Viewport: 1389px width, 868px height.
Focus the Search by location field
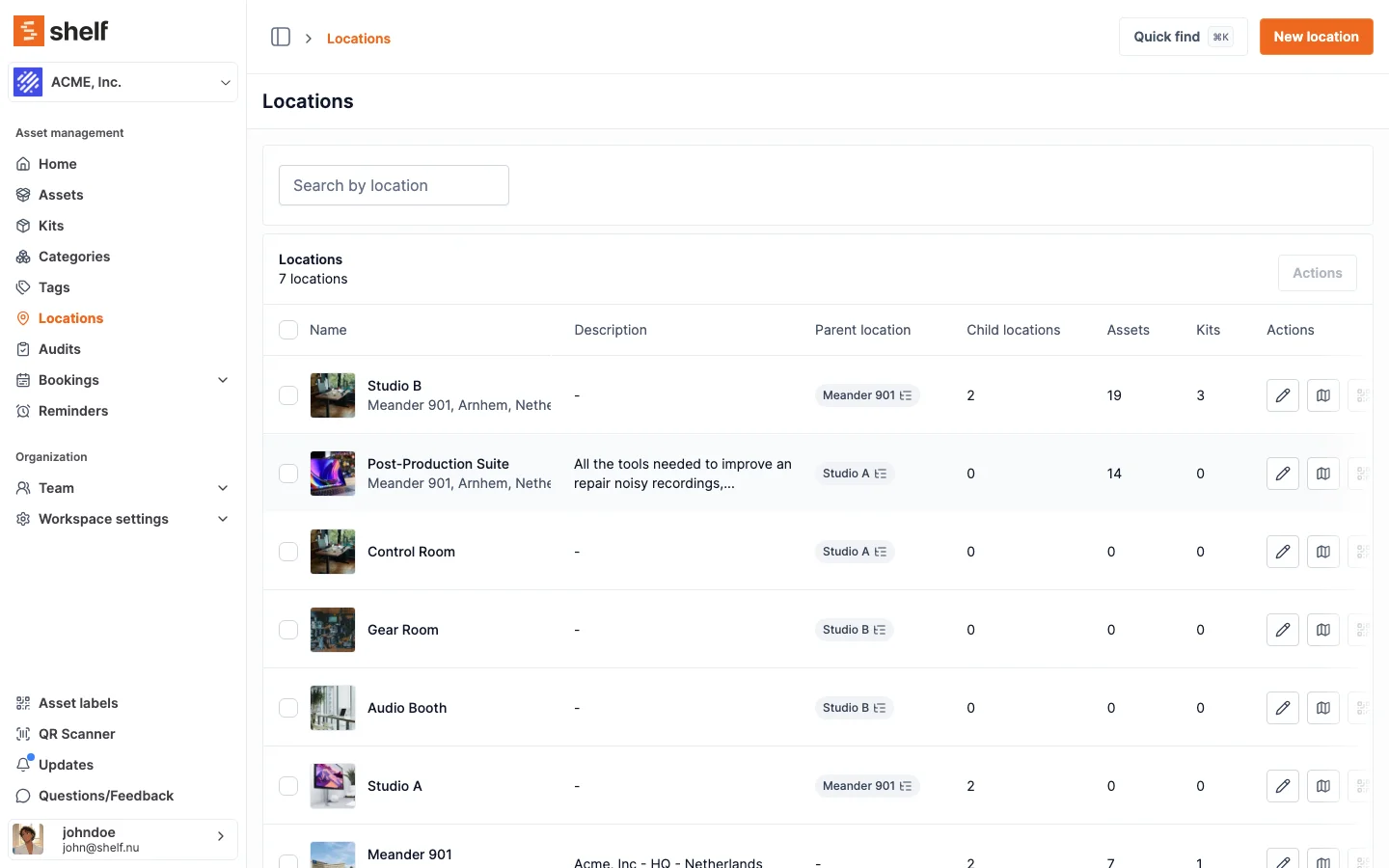pyautogui.click(x=394, y=185)
